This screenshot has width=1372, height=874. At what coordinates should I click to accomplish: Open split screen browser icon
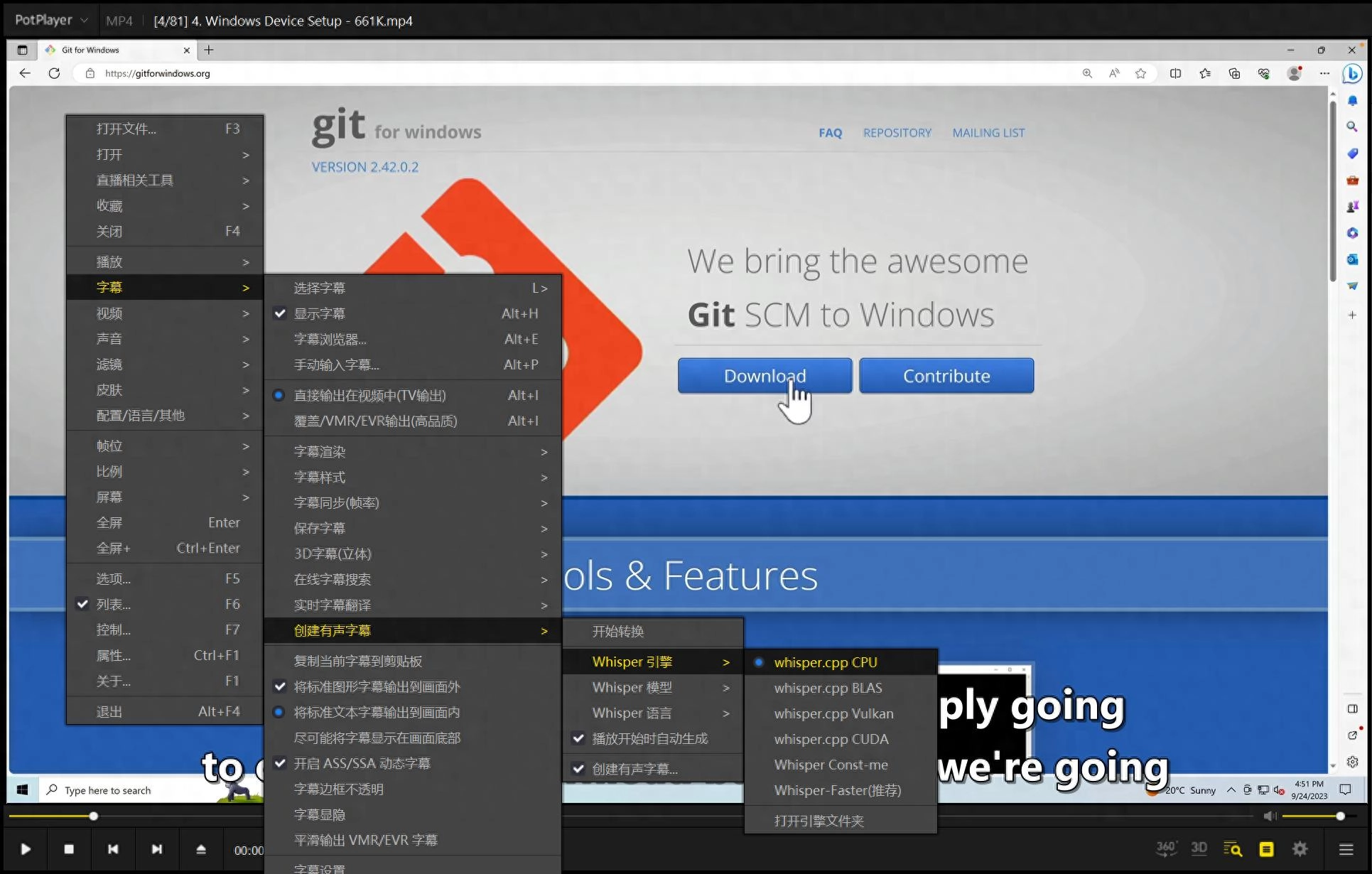[x=1175, y=73]
